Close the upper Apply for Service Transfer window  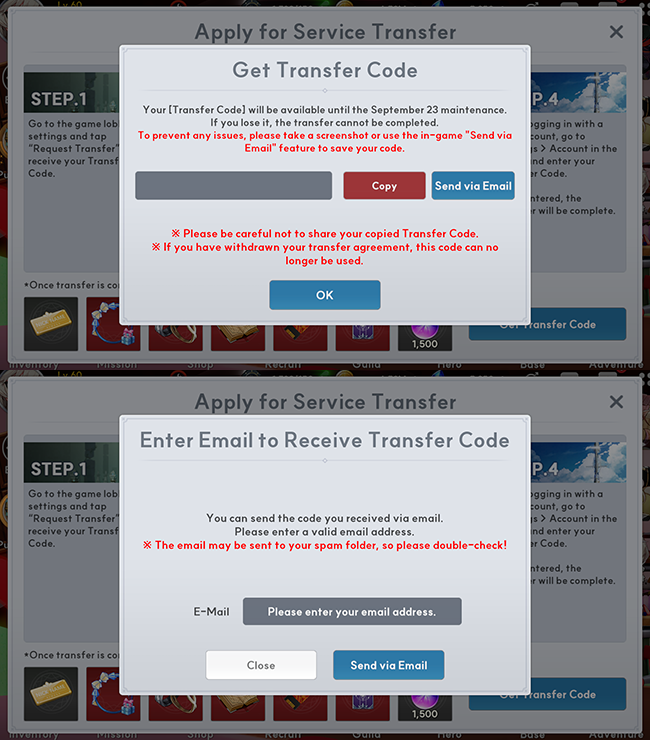(x=616, y=32)
